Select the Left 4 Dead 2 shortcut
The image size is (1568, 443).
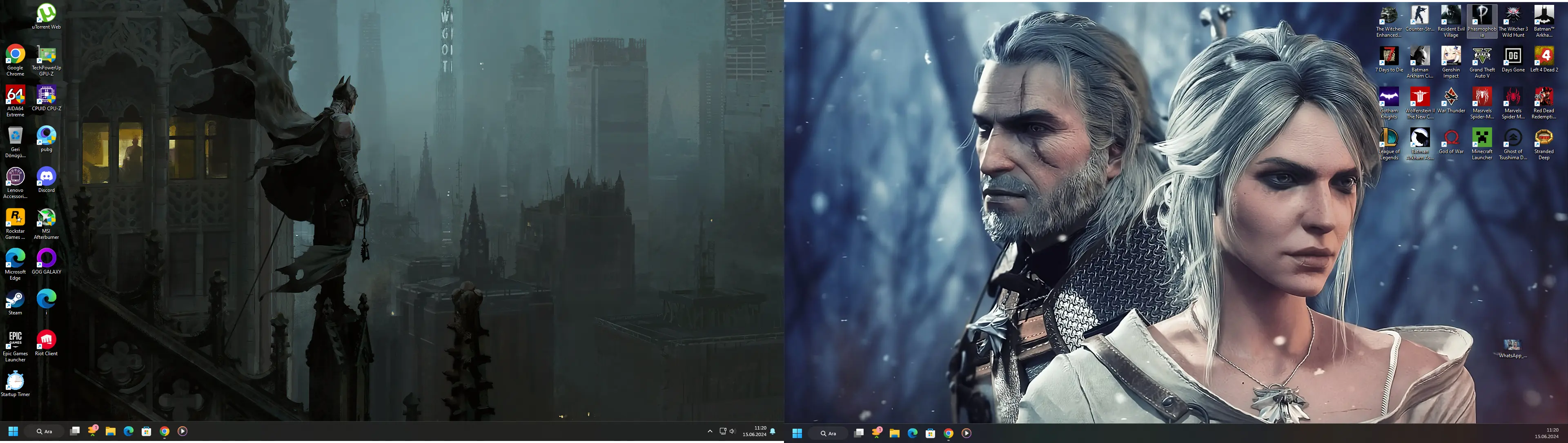(1544, 59)
